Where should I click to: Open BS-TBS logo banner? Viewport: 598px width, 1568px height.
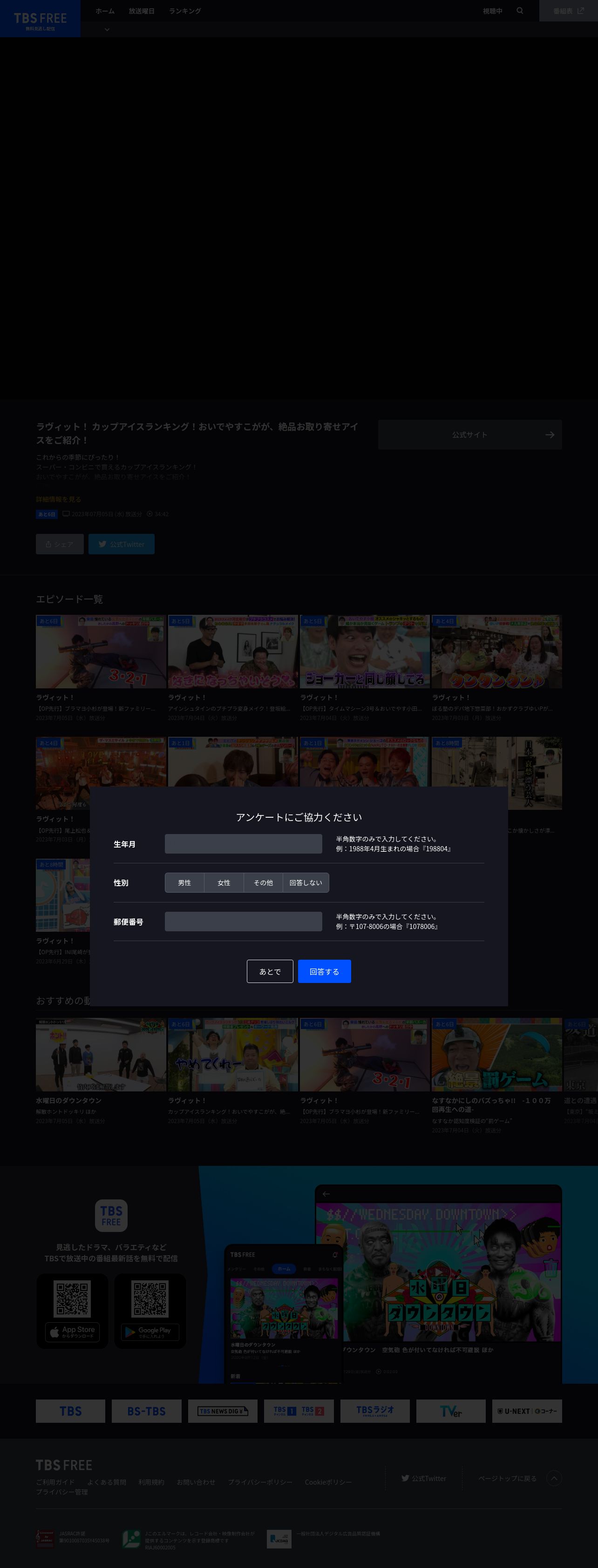146,1411
